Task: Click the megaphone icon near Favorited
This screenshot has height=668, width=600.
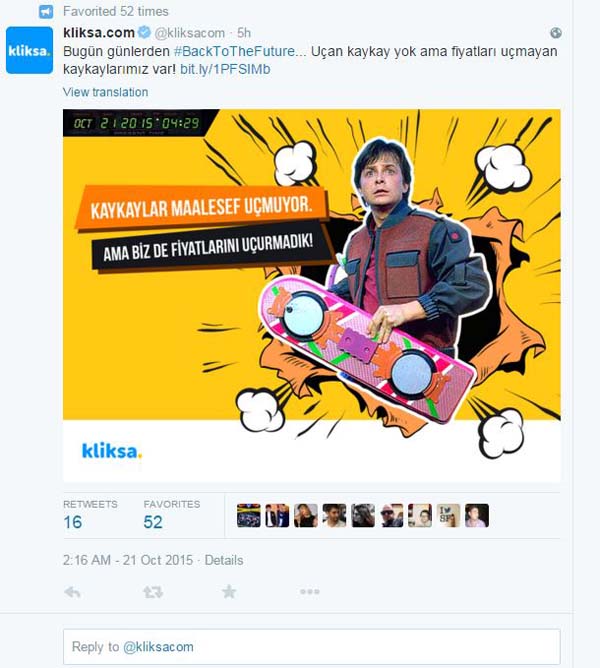Action: 46,12
